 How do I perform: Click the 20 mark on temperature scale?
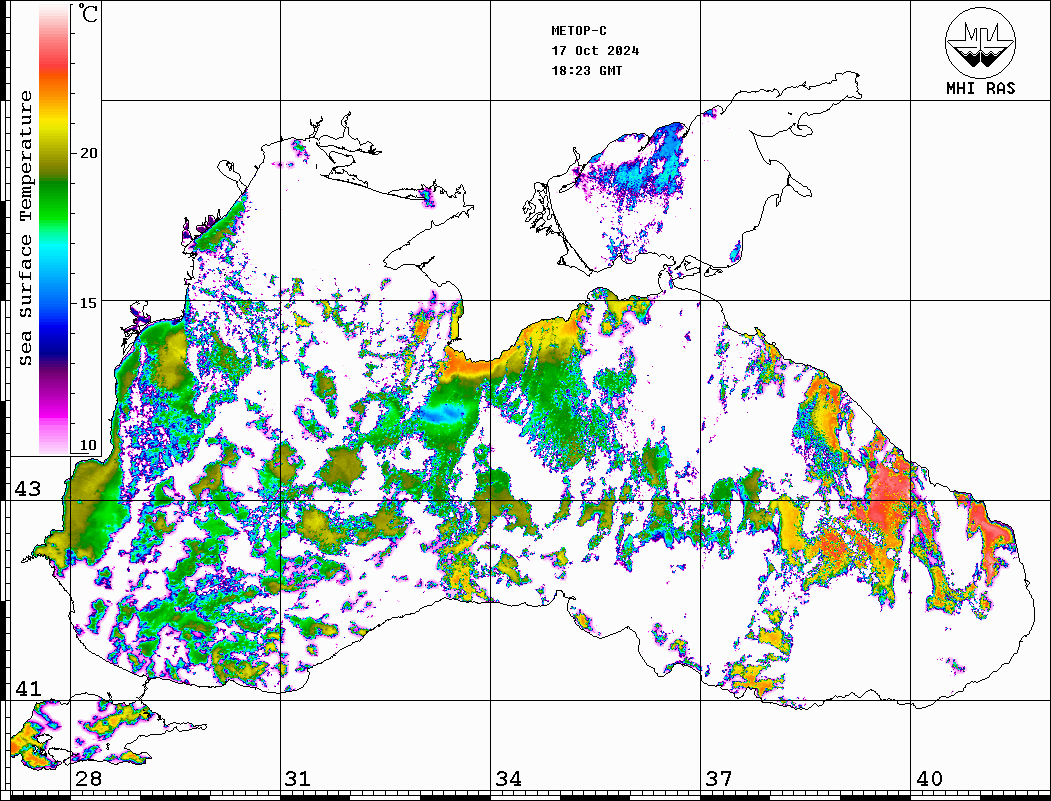click(x=88, y=153)
